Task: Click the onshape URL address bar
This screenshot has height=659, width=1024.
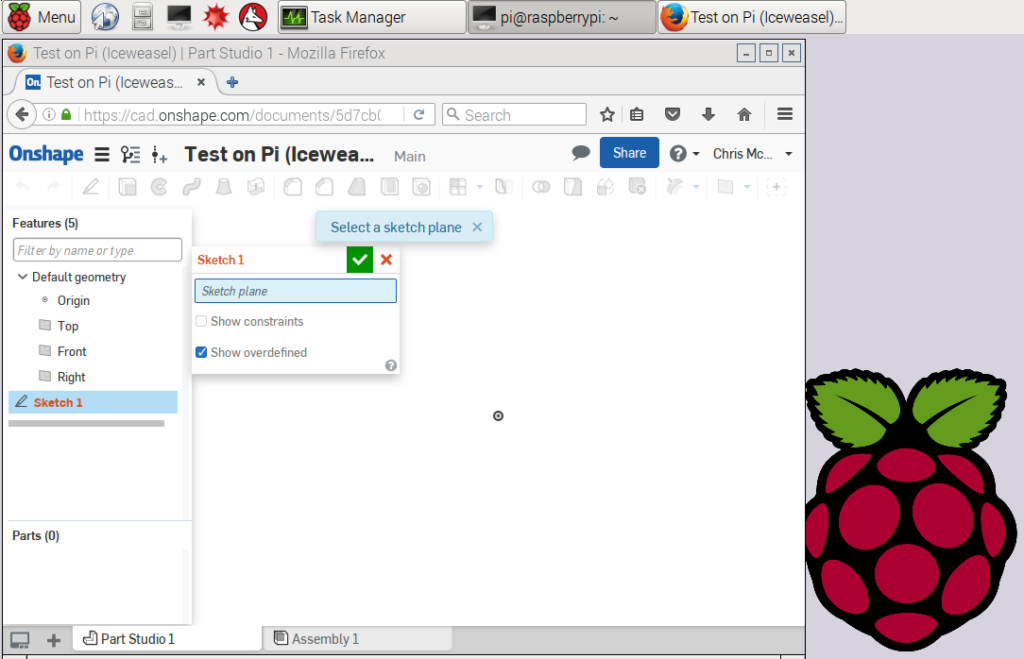Action: pos(232,115)
